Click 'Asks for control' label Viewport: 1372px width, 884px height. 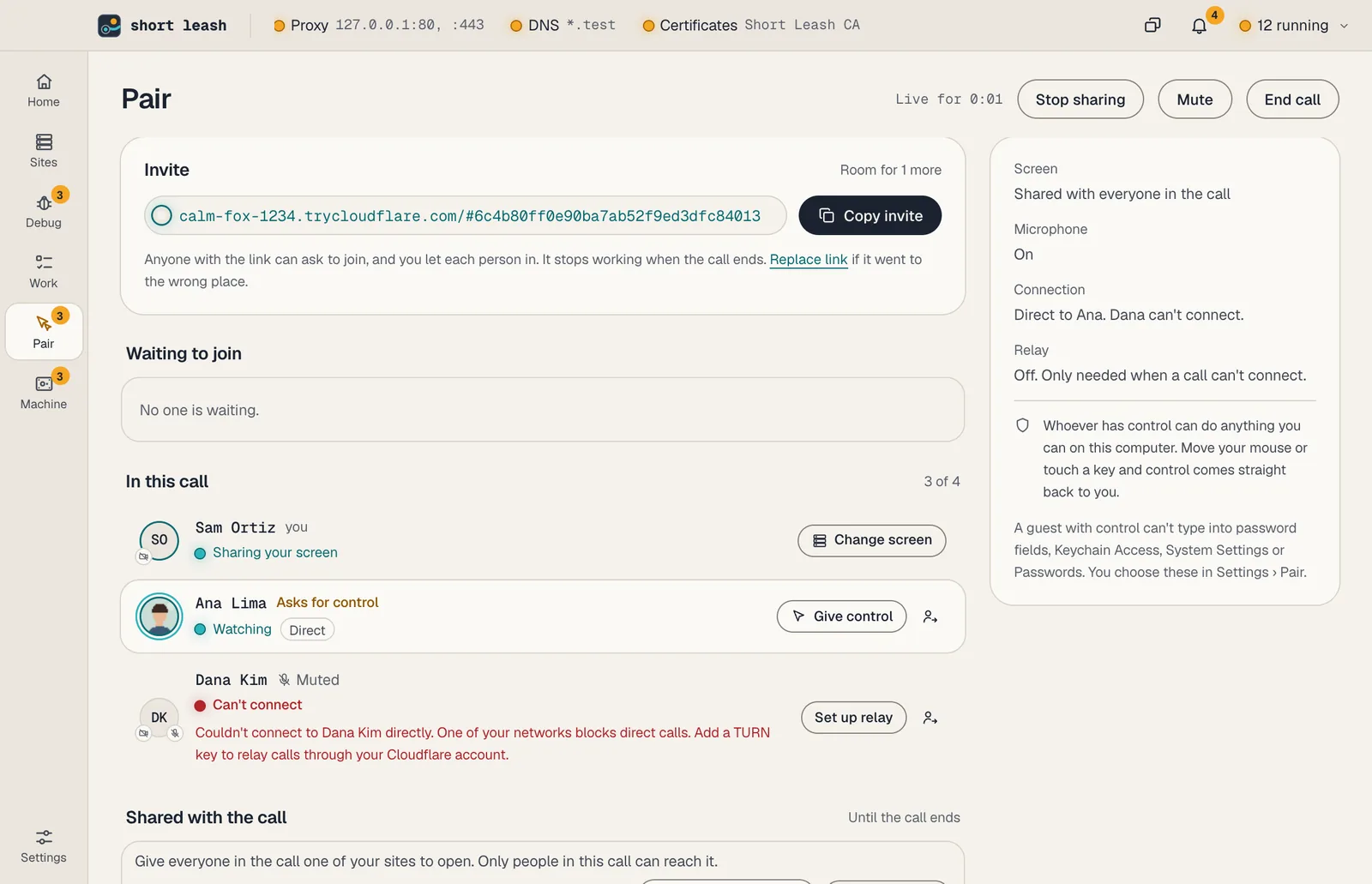pyautogui.click(x=328, y=603)
